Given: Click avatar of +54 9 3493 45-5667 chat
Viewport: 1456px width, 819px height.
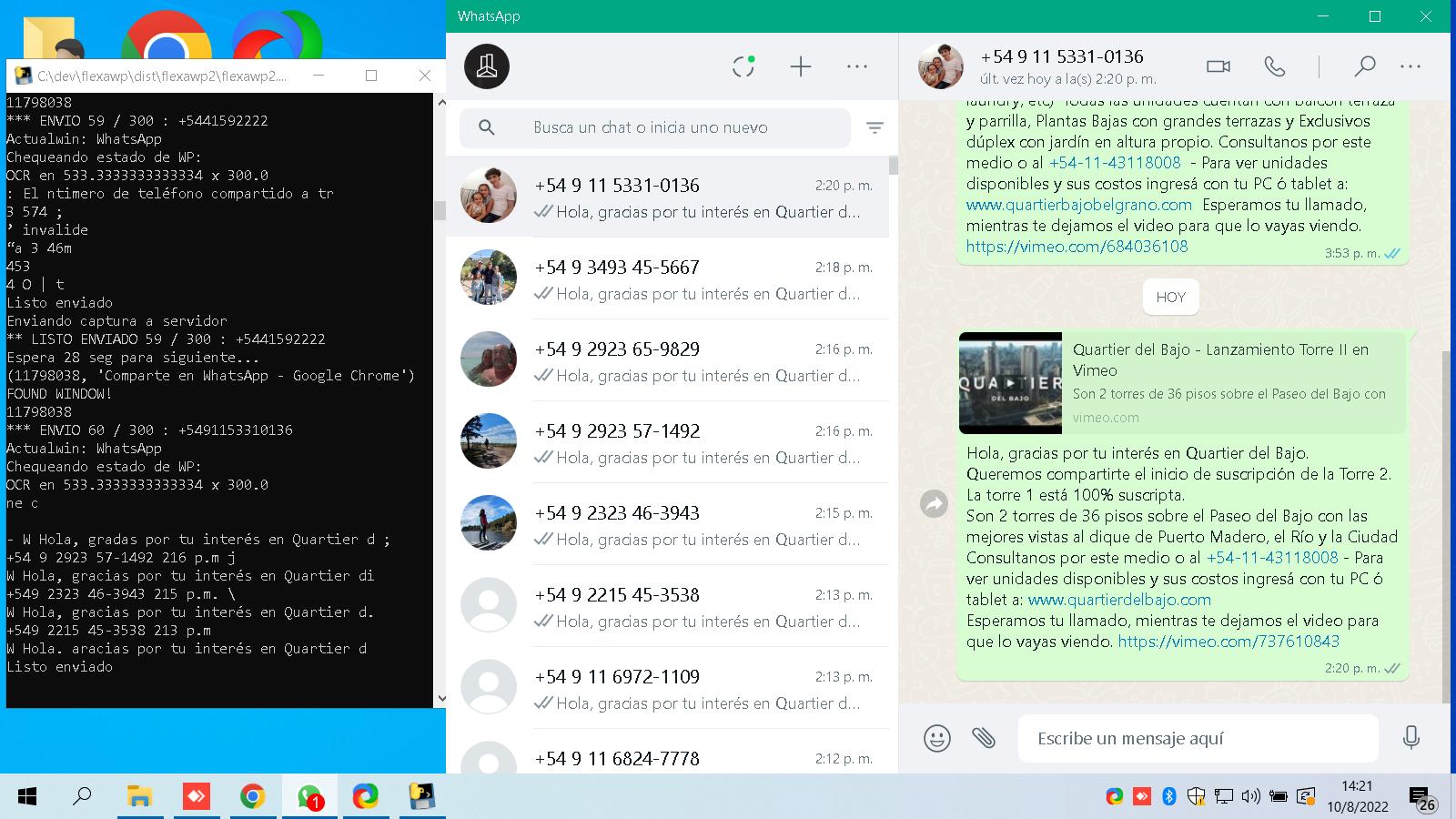Looking at the screenshot, I should click(489, 278).
